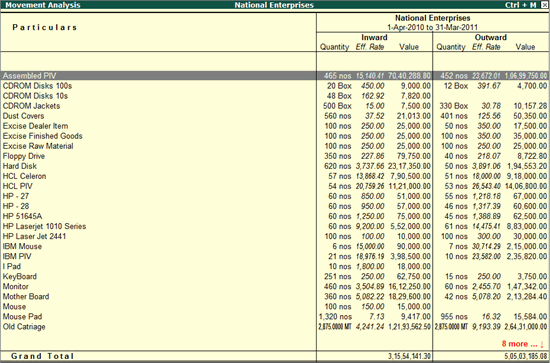
Task: Click the Grand Total label
Action: (42, 356)
